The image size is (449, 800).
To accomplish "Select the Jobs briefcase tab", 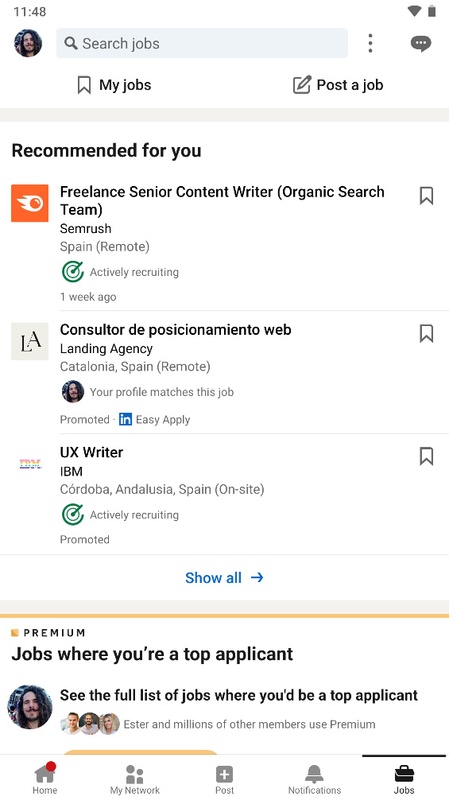I will point(404,778).
